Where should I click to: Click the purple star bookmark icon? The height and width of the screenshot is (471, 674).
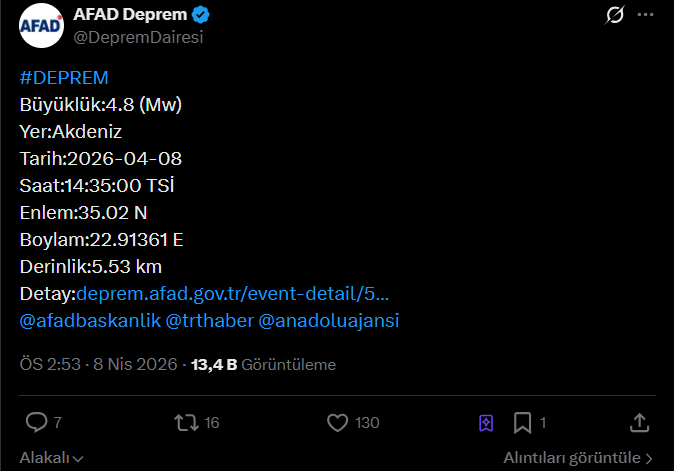coord(486,423)
